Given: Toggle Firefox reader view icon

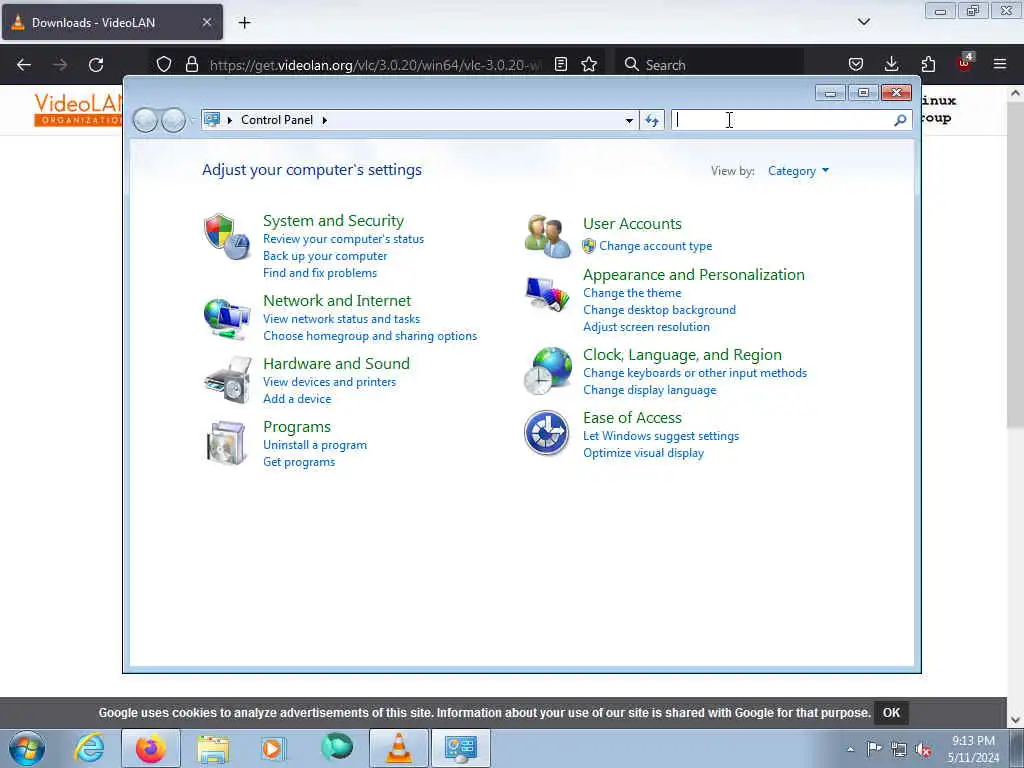Looking at the screenshot, I should [x=560, y=65].
